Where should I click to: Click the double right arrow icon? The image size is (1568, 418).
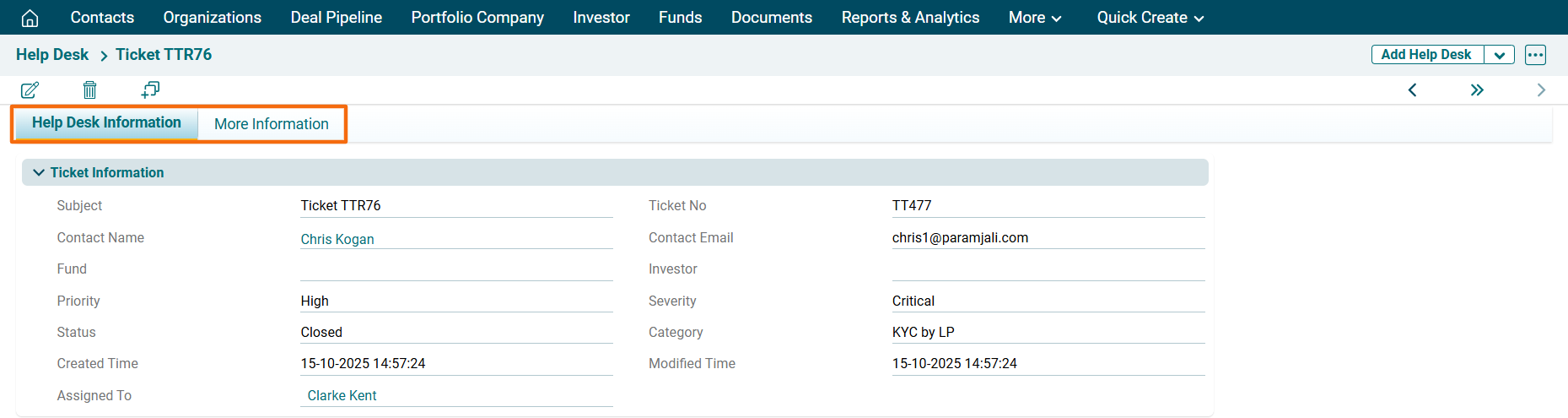[1477, 90]
